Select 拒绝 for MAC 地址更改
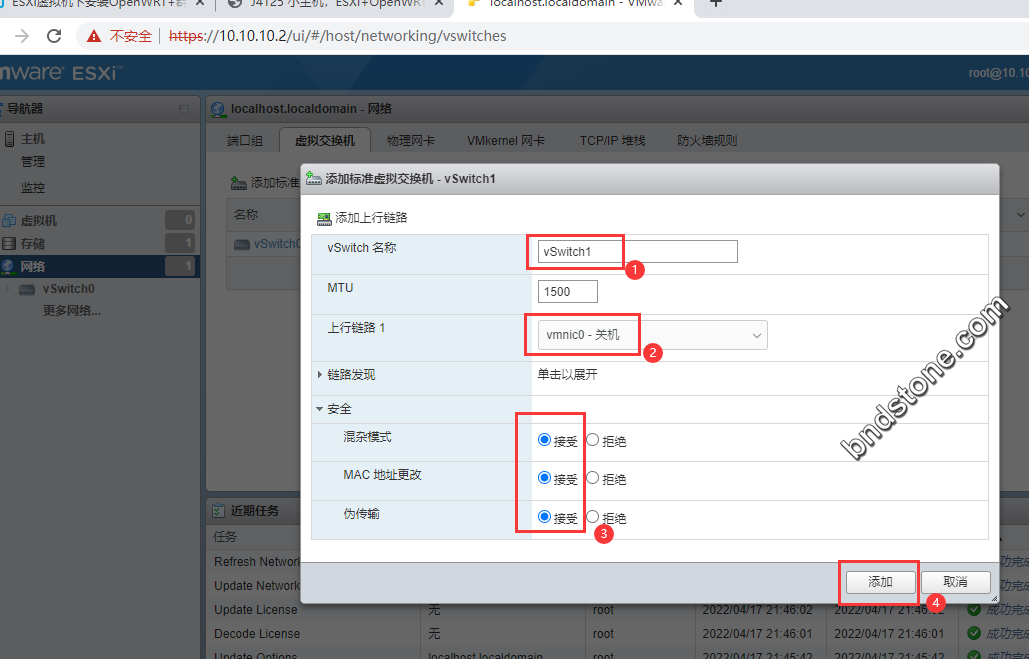Image resolution: width=1029 pixels, height=659 pixels. coord(593,478)
